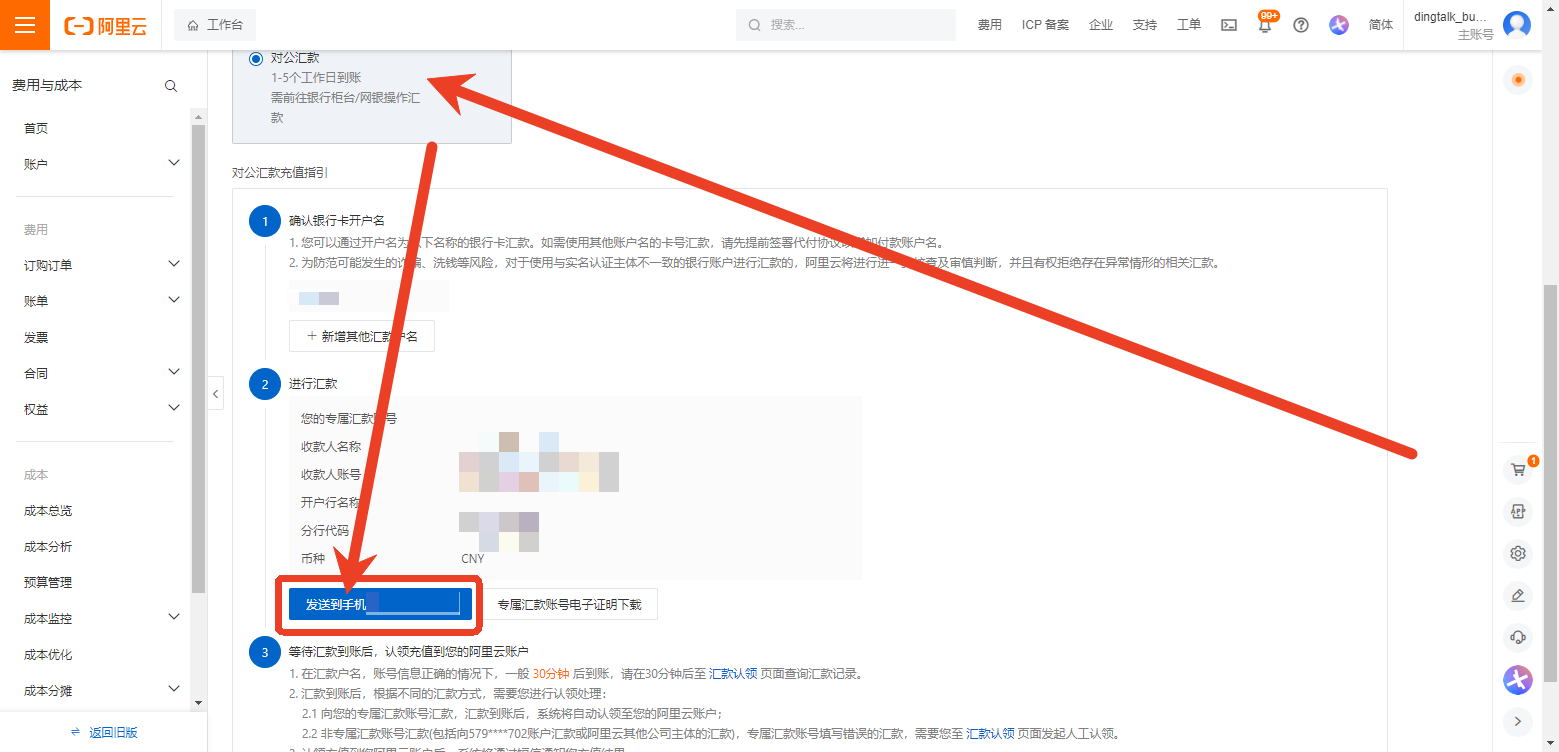Open the 支持 top navigation item
Viewport: 1559px width, 752px height.
coord(1145,25)
